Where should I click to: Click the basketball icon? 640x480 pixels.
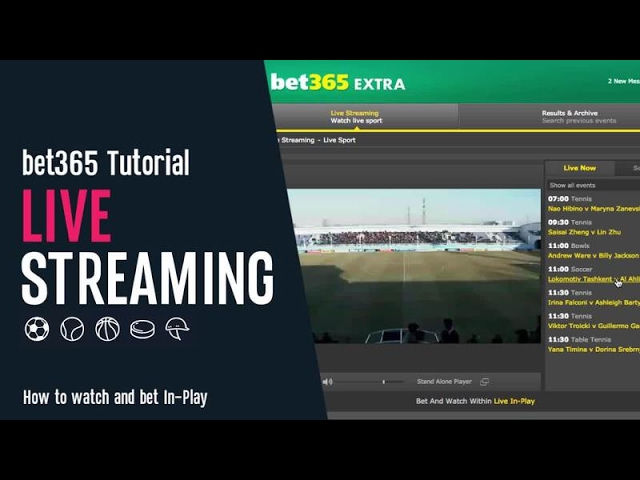(x=107, y=329)
